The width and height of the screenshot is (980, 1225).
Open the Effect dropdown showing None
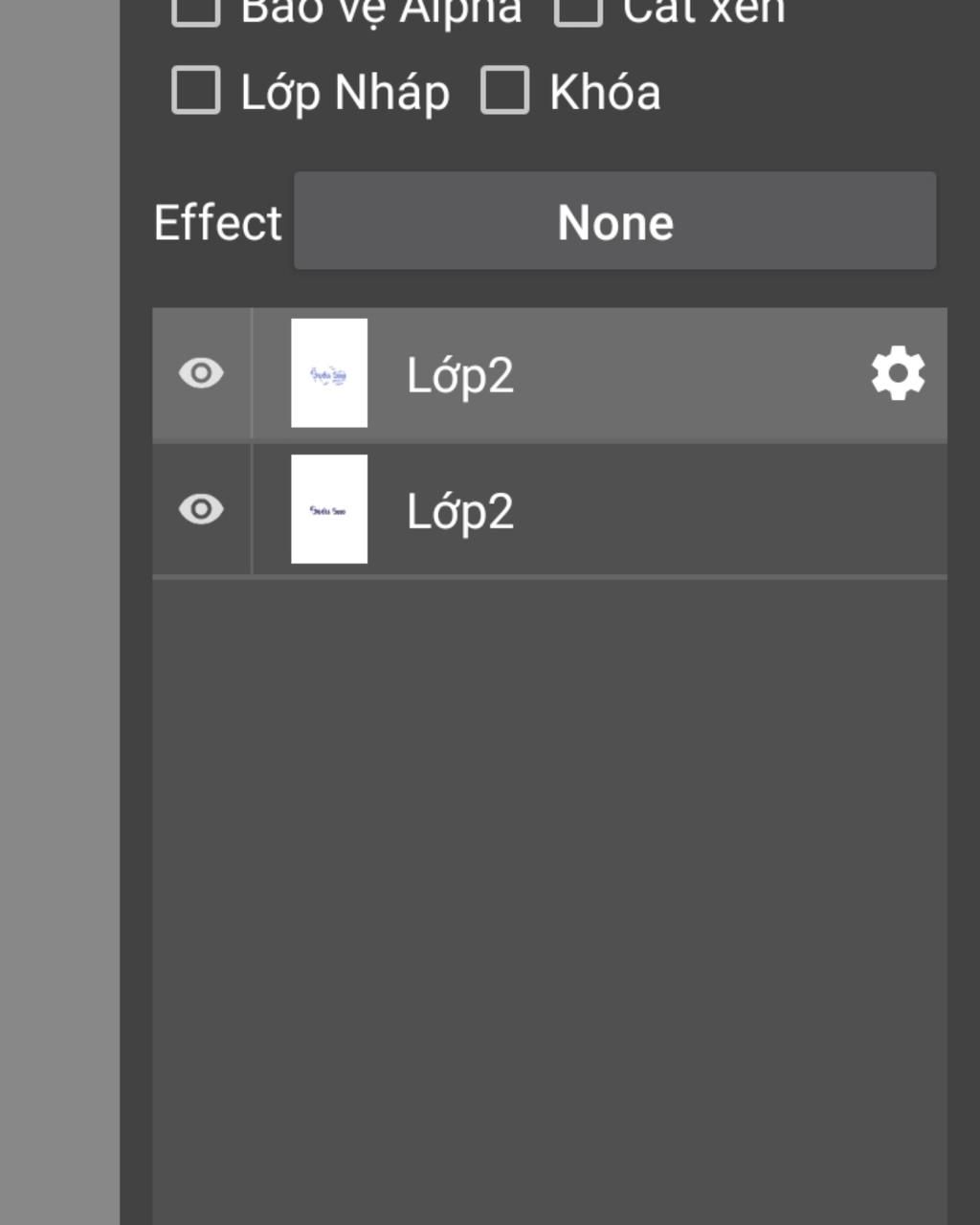[x=614, y=221]
